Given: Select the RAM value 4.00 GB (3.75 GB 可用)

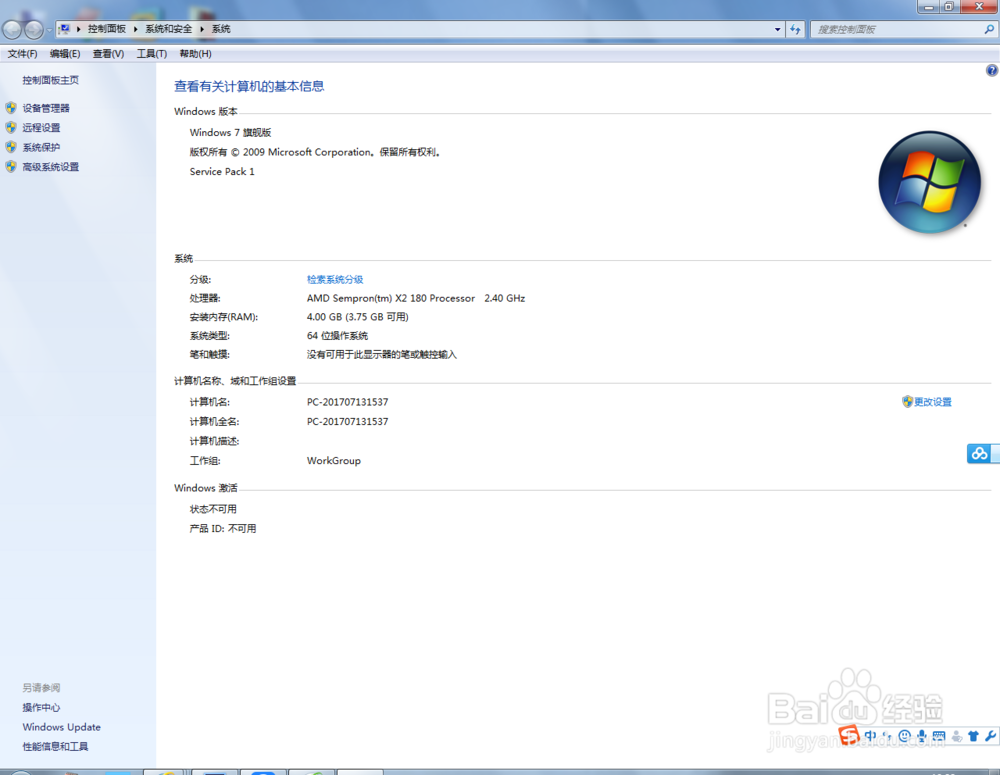Looking at the screenshot, I should click(x=357, y=316).
